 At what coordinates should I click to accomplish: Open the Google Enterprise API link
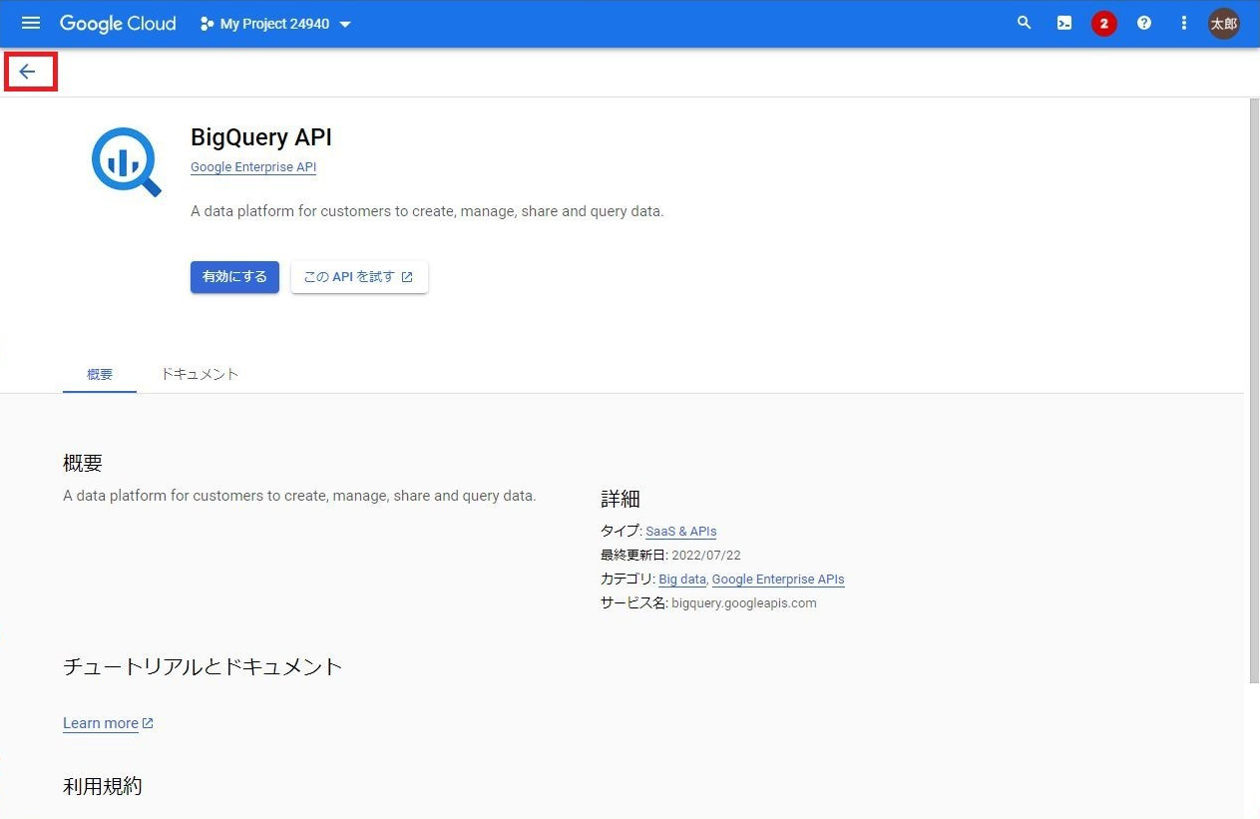pos(253,167)
